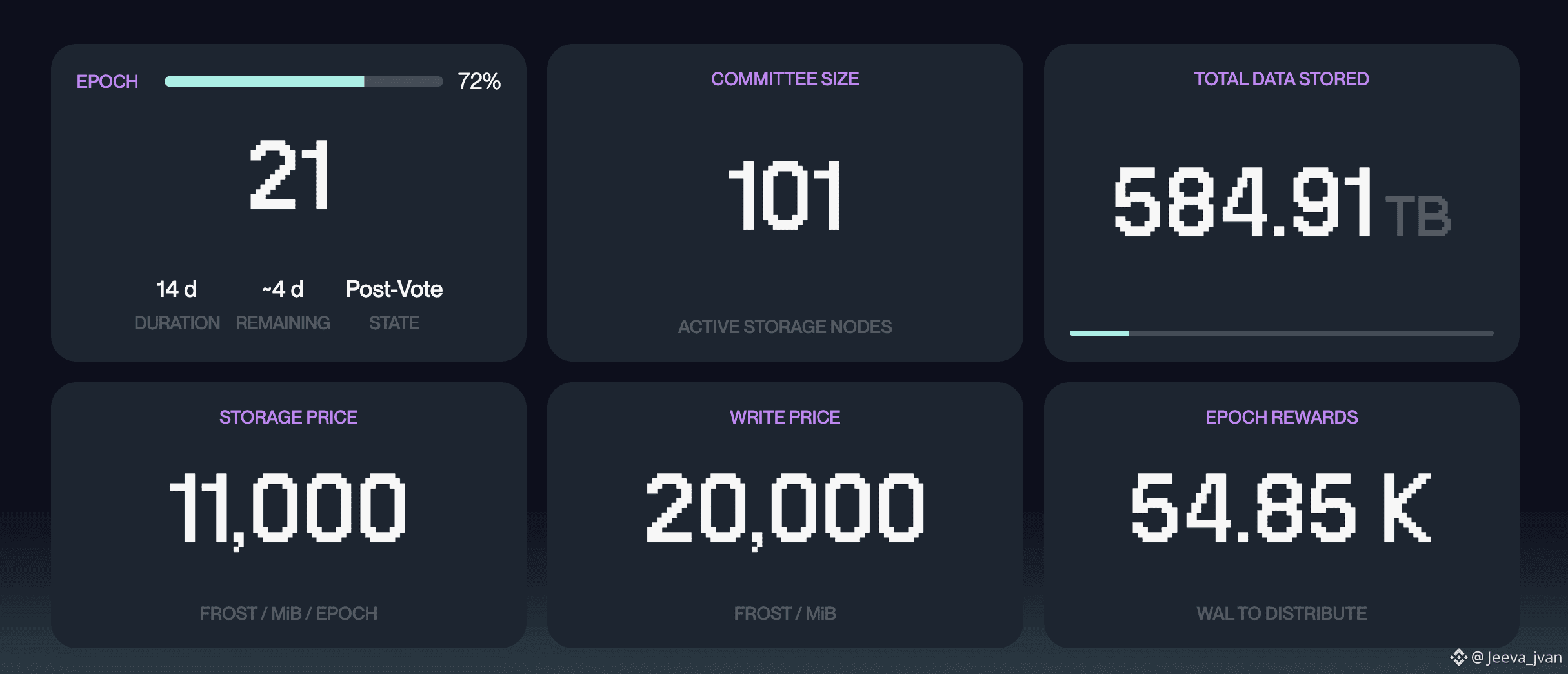Image resolution: width=1568 pixels, height=674 pixels.
Task: Click the total data stored progress bar
Action: click(1282, 333)
